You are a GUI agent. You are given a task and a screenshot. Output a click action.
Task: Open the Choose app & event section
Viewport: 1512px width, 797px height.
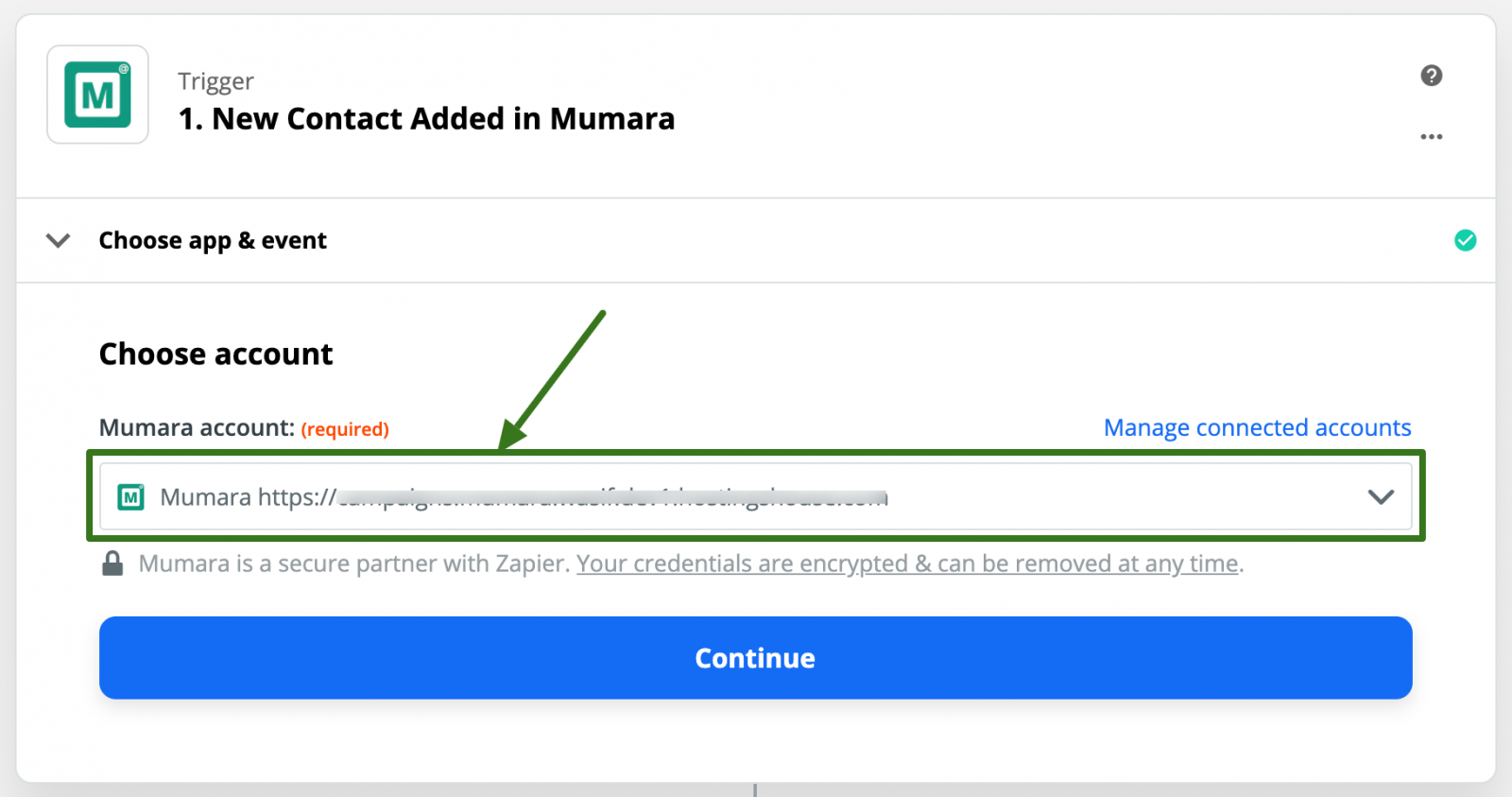pyautogui.click(x=213, y=240)
